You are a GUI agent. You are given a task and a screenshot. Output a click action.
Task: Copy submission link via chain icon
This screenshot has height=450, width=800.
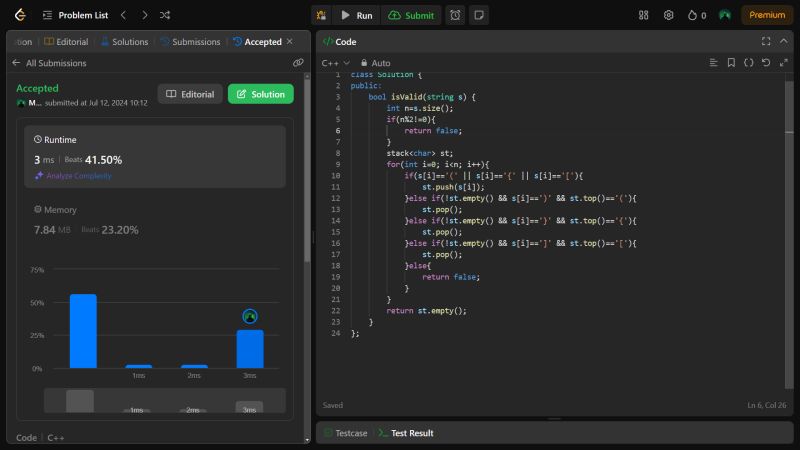[298, 62]
